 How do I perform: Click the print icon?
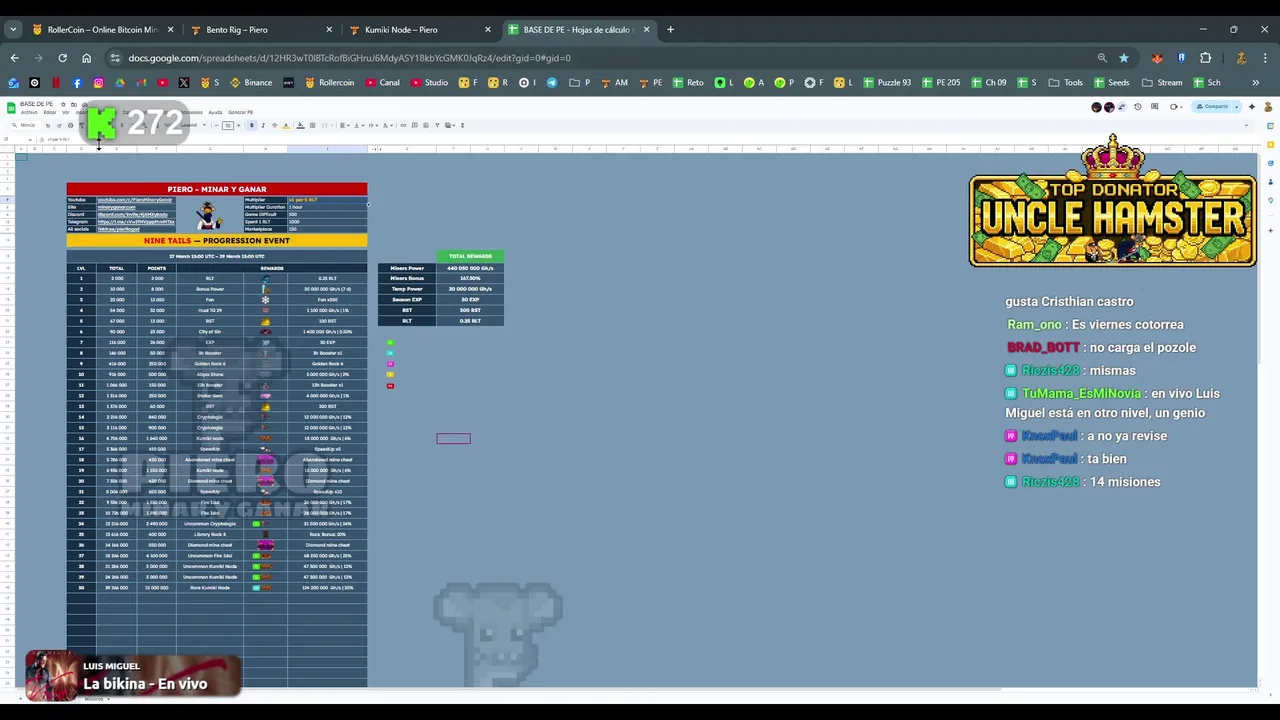point(70,125)
